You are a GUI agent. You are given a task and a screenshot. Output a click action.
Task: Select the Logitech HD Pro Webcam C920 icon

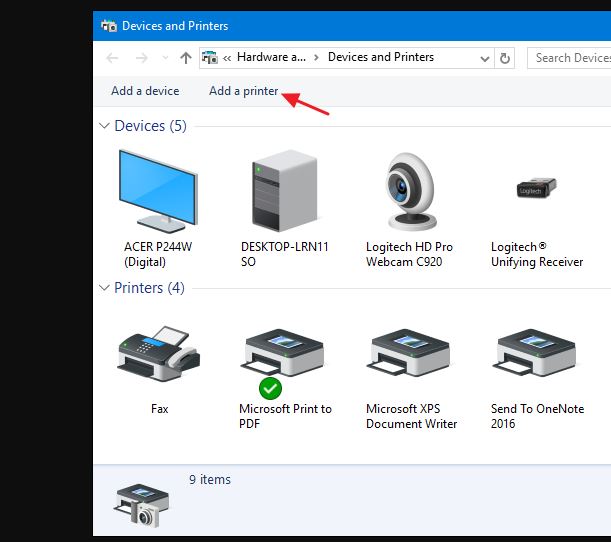[411, 191]
